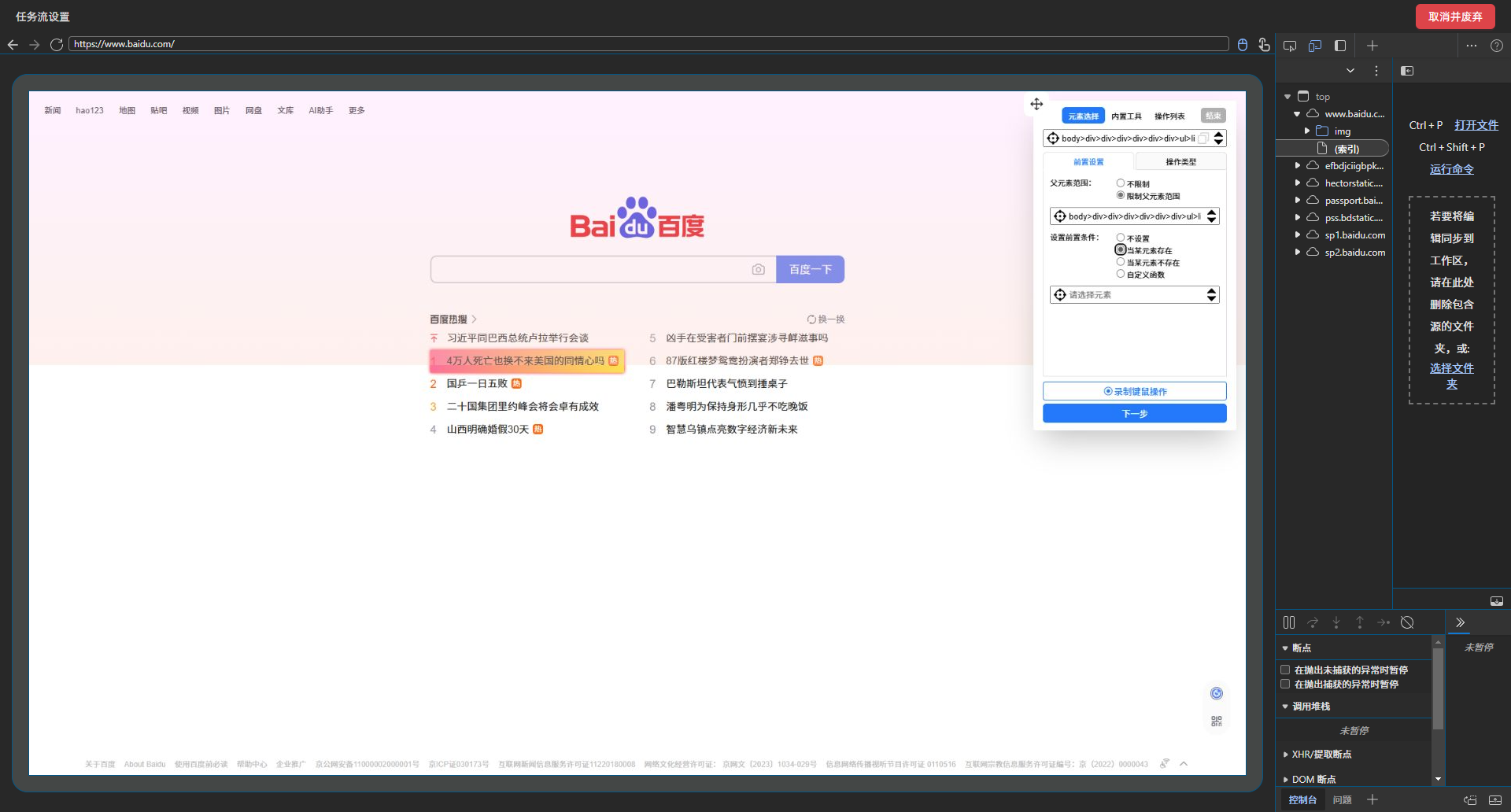The height and width of the screenshot is (812, 1511).
Task: Click the mouse icon beside the address bar
Action: coord(1243,45)
